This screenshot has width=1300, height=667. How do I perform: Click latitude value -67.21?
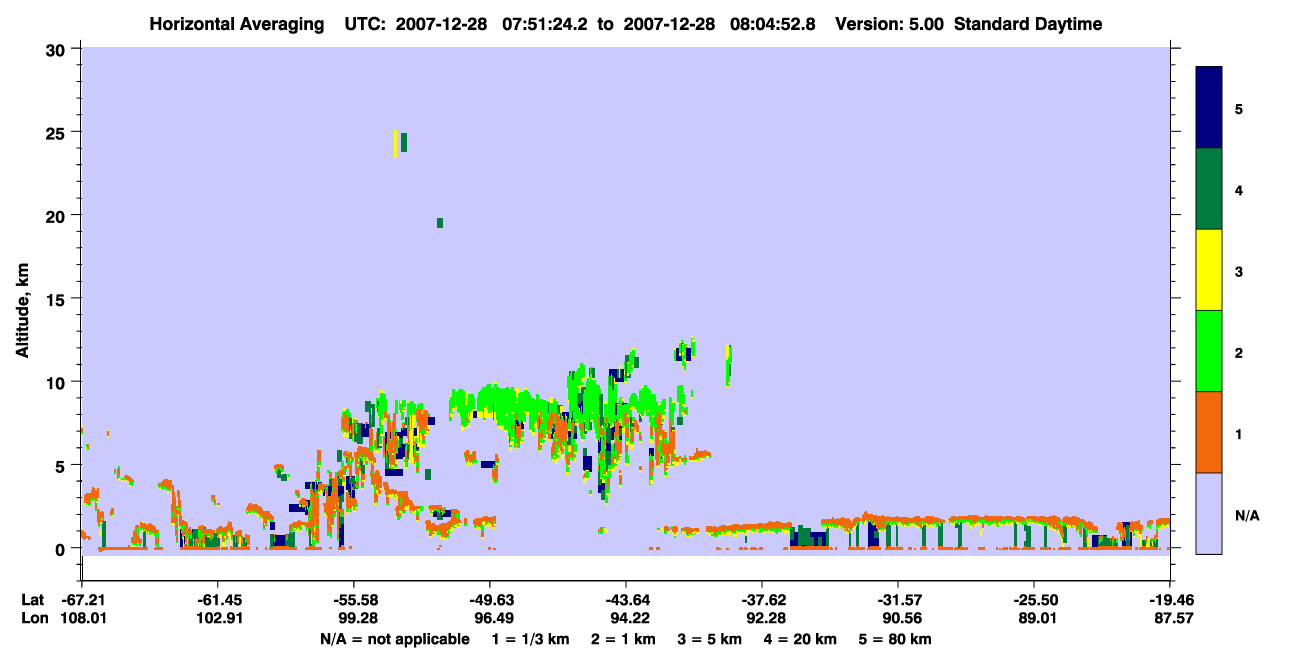tap(82, 600)
